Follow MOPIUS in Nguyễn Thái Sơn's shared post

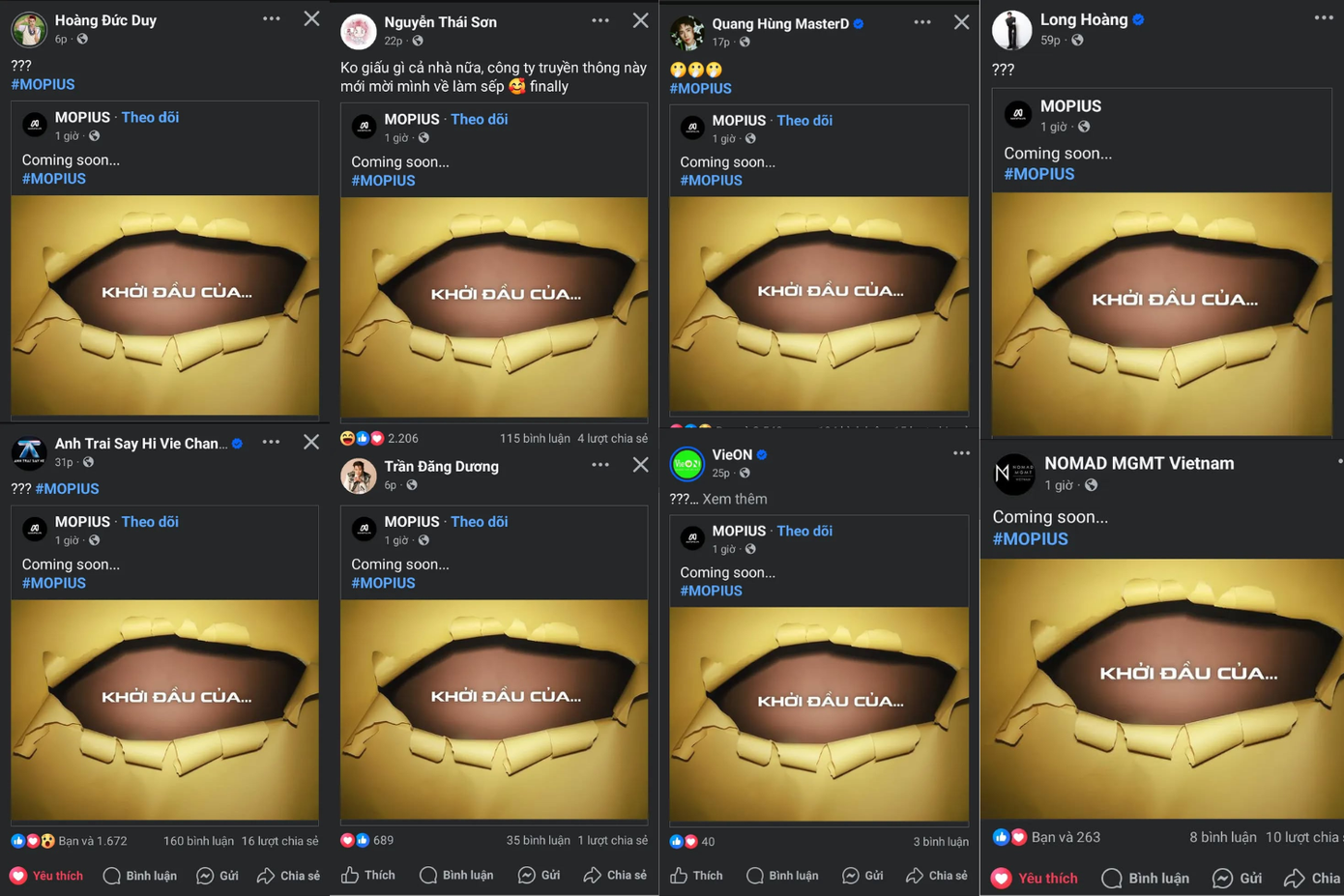(479, 119)
